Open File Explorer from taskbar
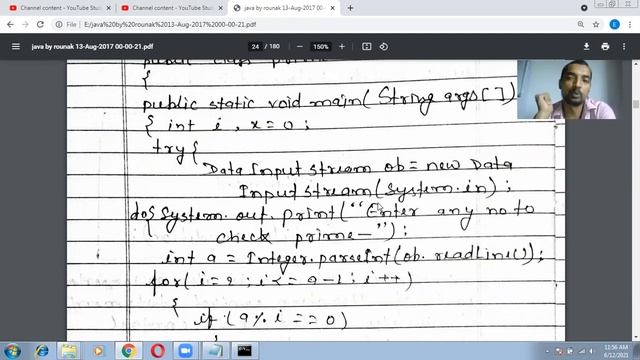Image resolution: width=640 pixels, height=360 pixels. tap(69, 351)
